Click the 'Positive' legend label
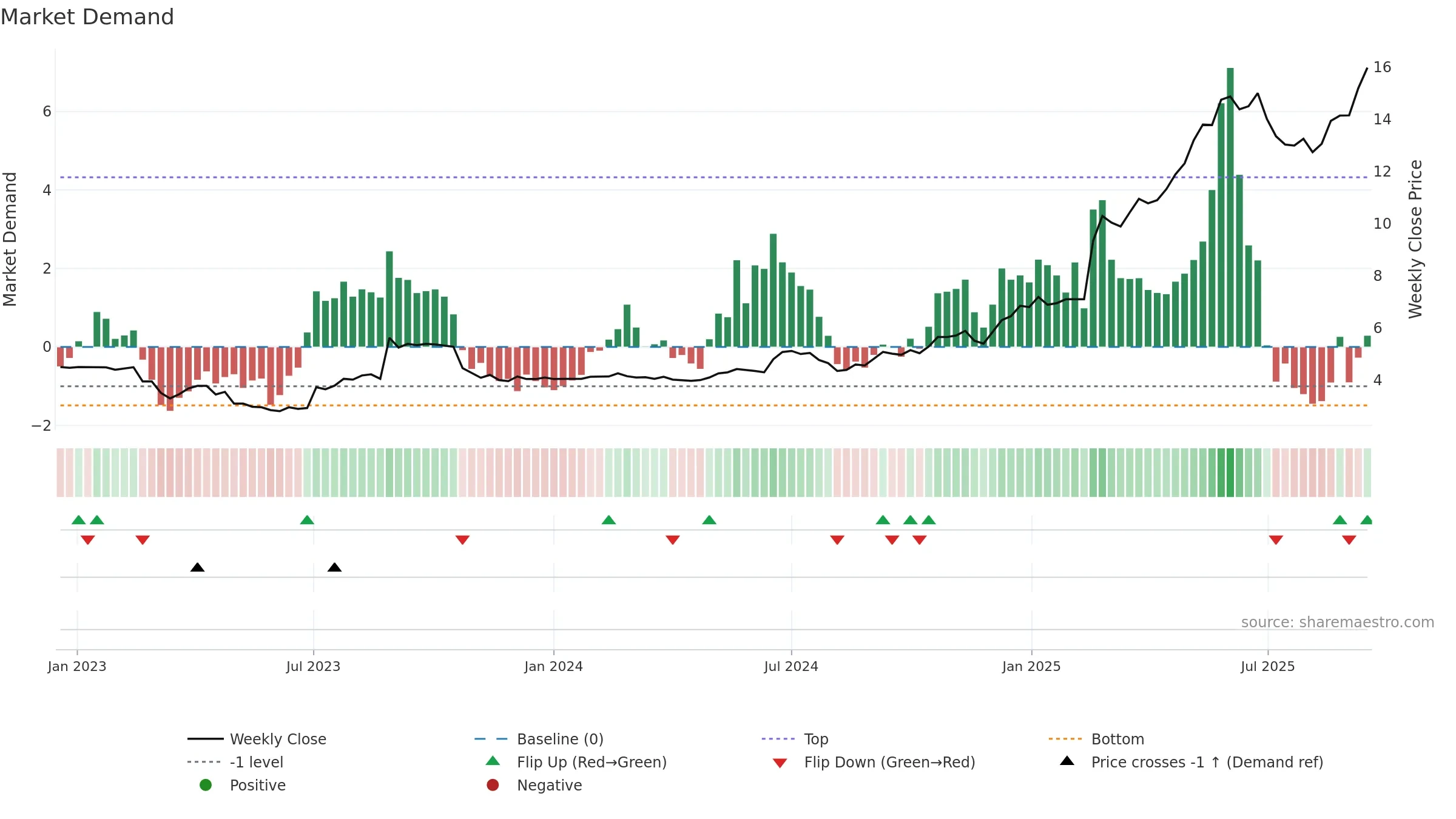 click(258, 785)
